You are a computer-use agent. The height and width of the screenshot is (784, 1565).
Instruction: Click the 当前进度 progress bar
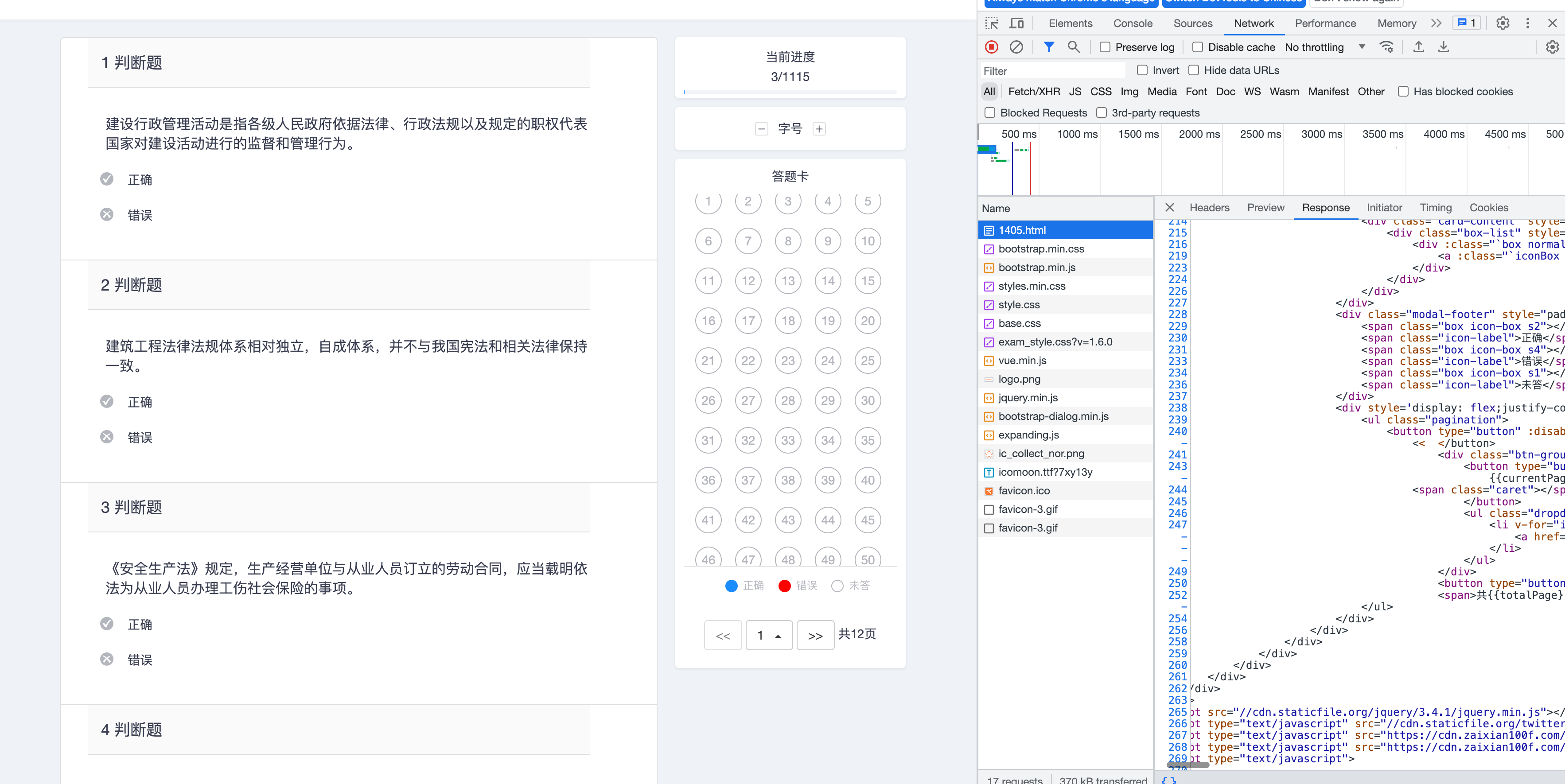790,92
